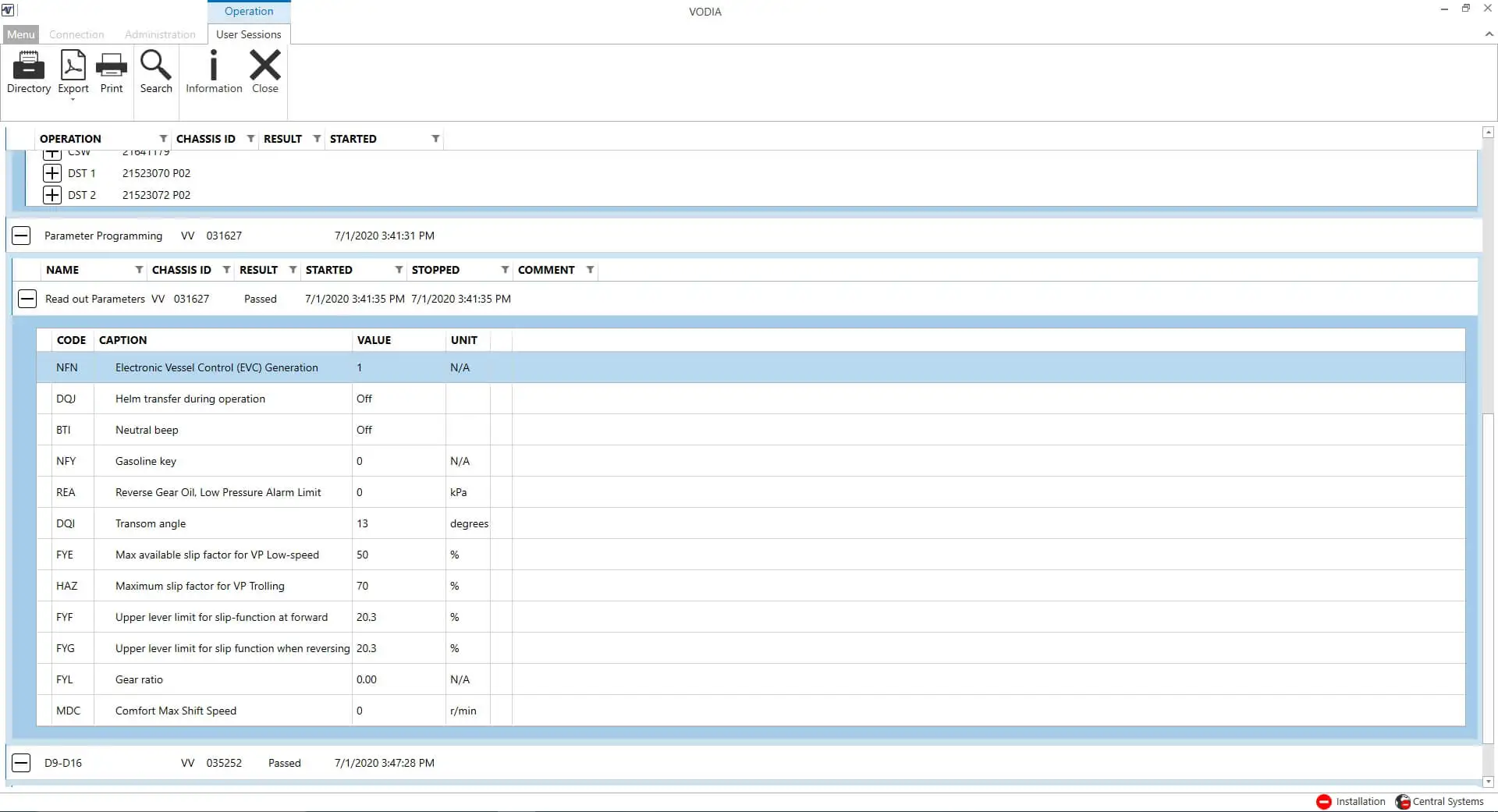
Task: Open the COMMENT column filter
Action: [x=591, y=269]
